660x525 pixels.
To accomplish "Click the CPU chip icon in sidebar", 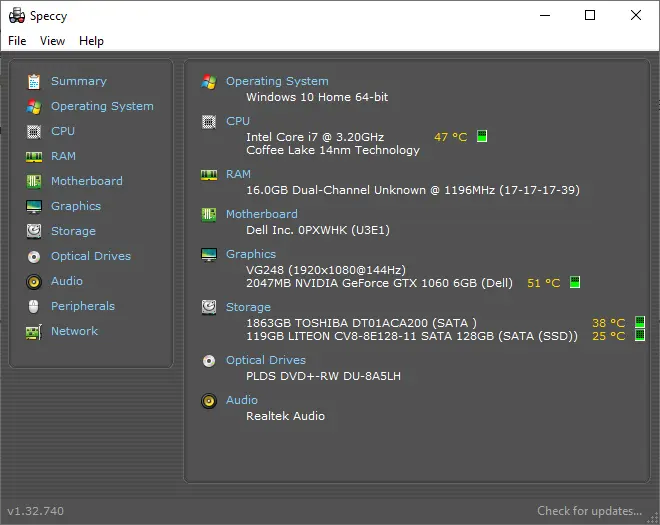I will [x=34, y=132].
